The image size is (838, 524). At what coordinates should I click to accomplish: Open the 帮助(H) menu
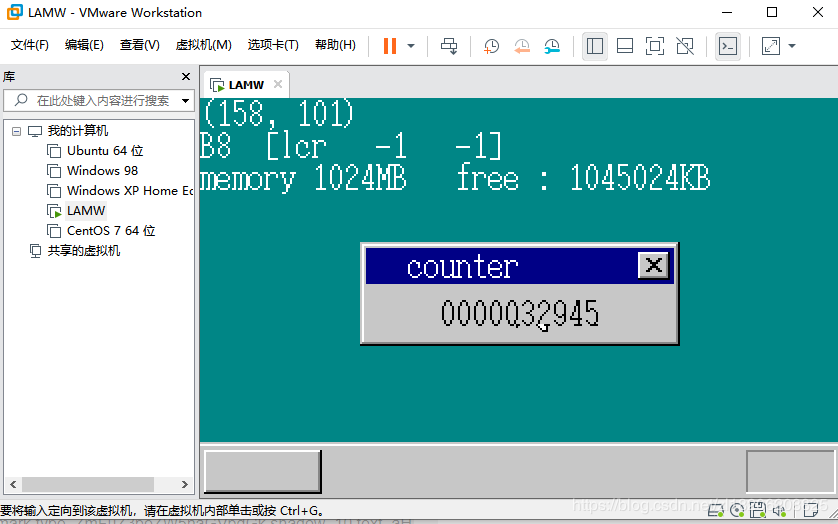click(335, 45)
